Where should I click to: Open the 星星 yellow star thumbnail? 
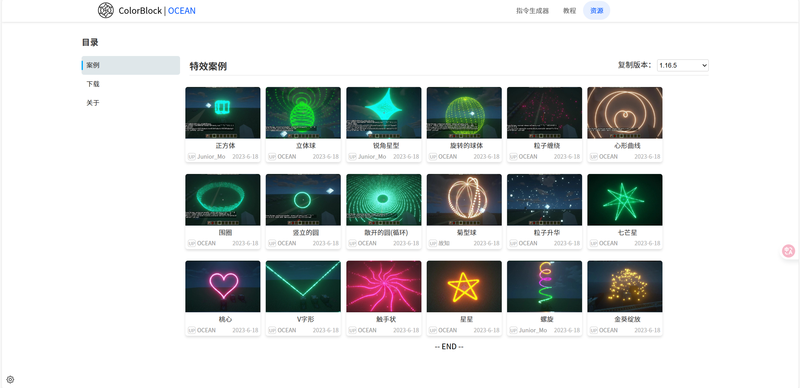464,286
